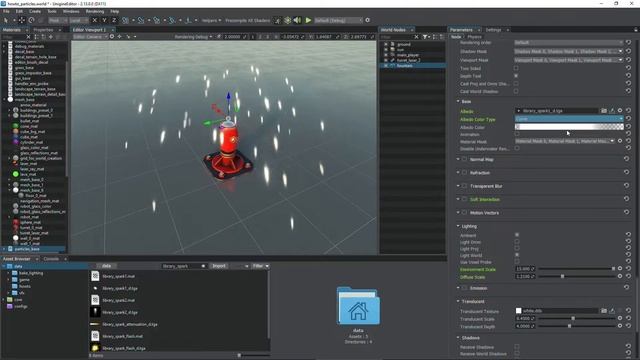Enable the Normal Map section checkbox
640x360 pixels.
[x=464, y=160]
